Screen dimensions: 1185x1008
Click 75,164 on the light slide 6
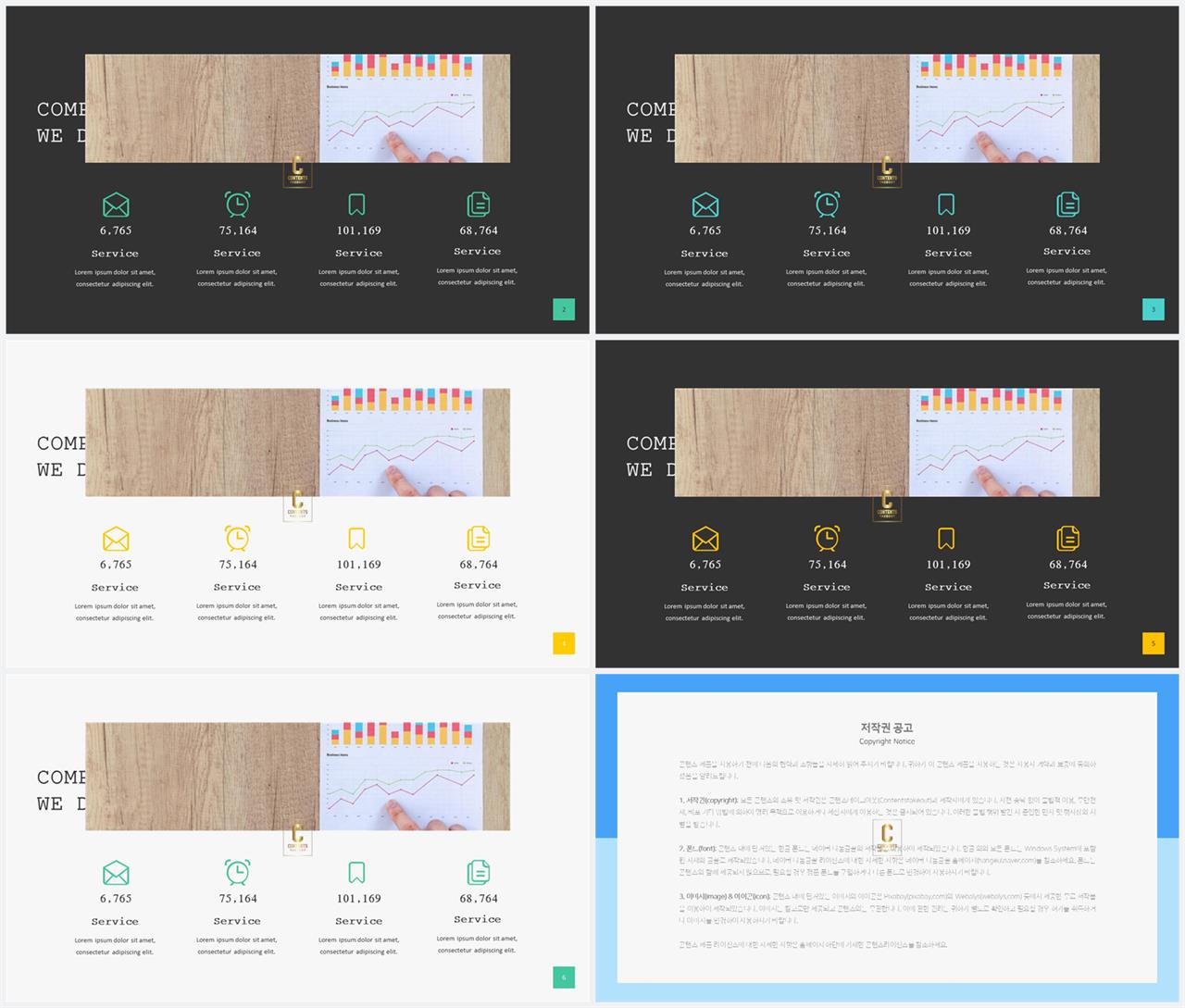tap(238, 899)
